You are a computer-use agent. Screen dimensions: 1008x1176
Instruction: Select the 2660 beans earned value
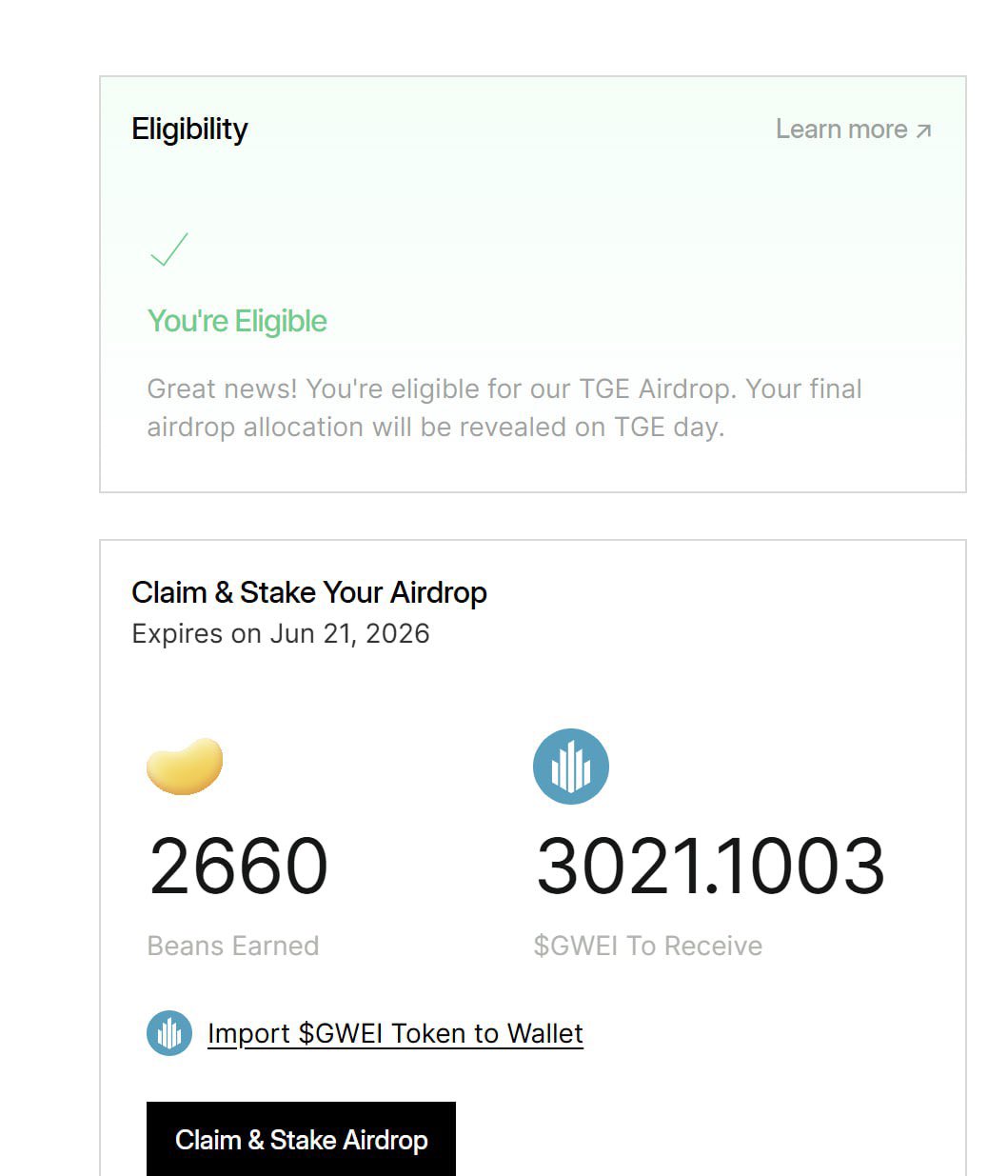pos(238,866)
